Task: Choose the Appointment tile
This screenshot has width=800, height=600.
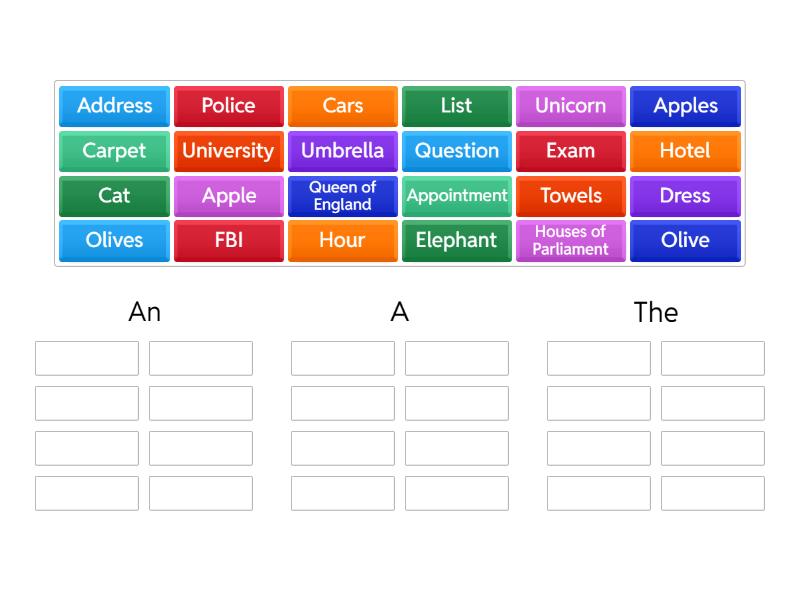Action: pyautogui.click(x=456, y=196)
